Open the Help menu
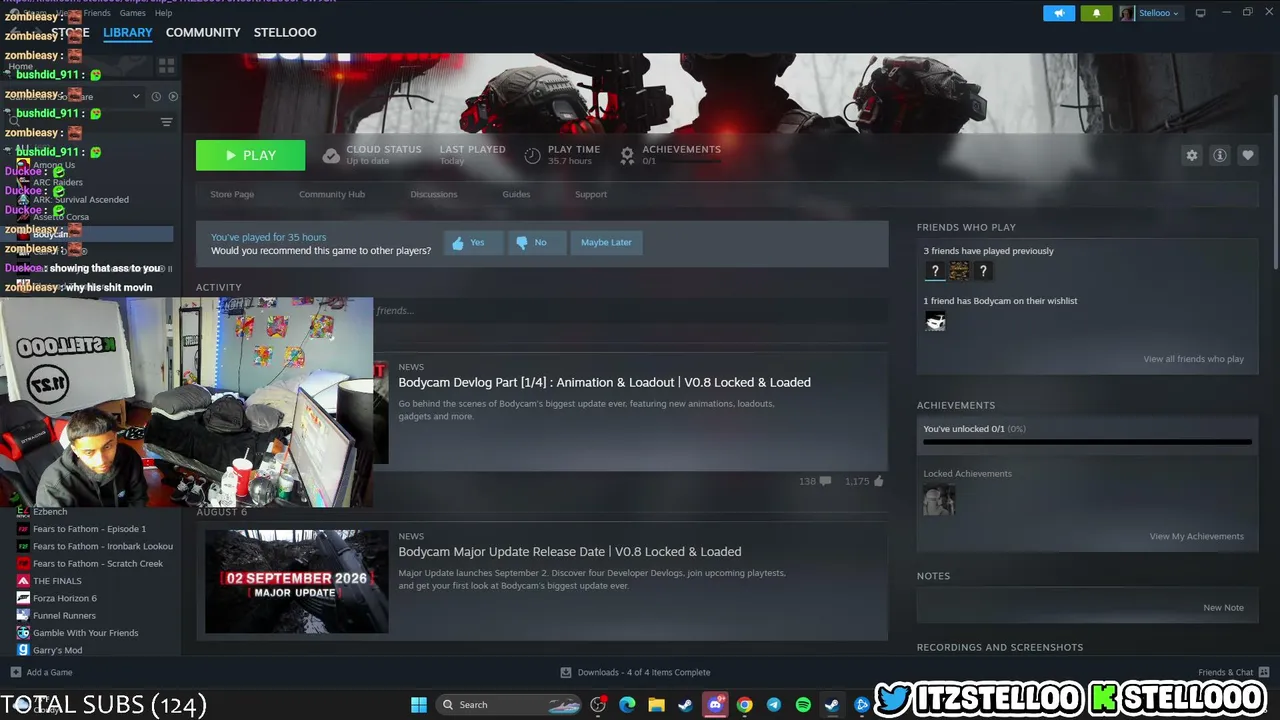 (x=163, y=13)
